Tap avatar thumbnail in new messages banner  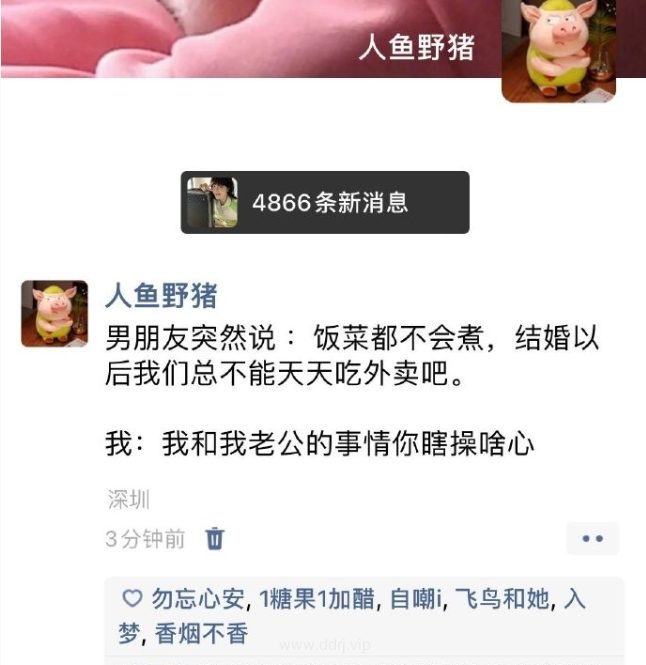(212, 202)
